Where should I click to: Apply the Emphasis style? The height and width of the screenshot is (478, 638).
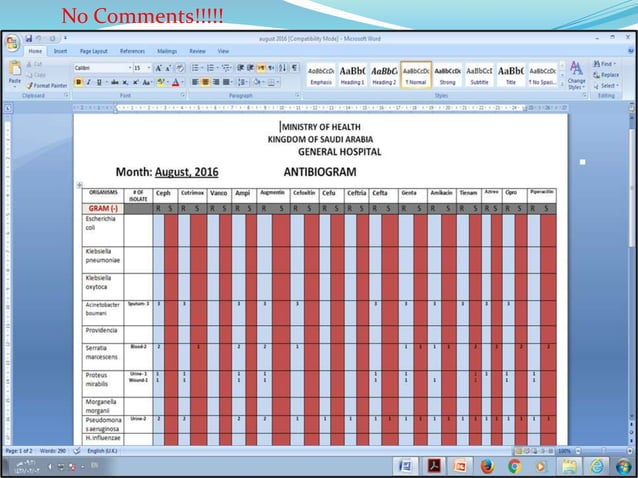pyautogui.click(x=321, y=75)
